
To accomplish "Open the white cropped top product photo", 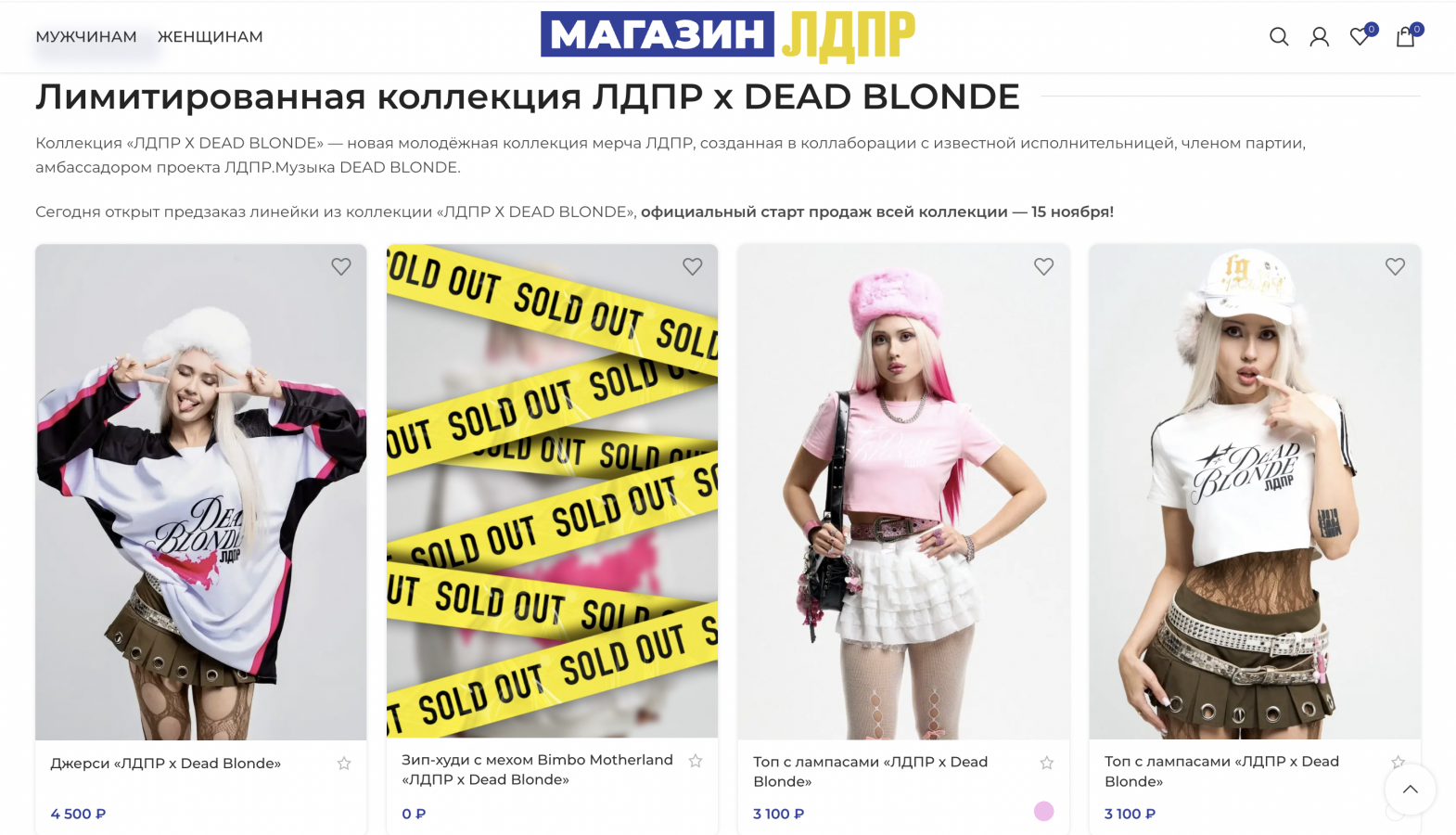I will (x=1254, y=492).
